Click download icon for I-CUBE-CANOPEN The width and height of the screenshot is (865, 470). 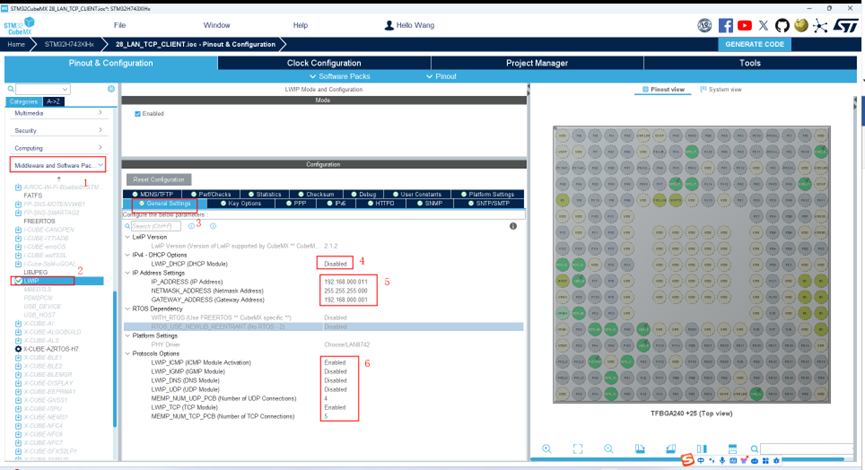(x=18, y=229)
